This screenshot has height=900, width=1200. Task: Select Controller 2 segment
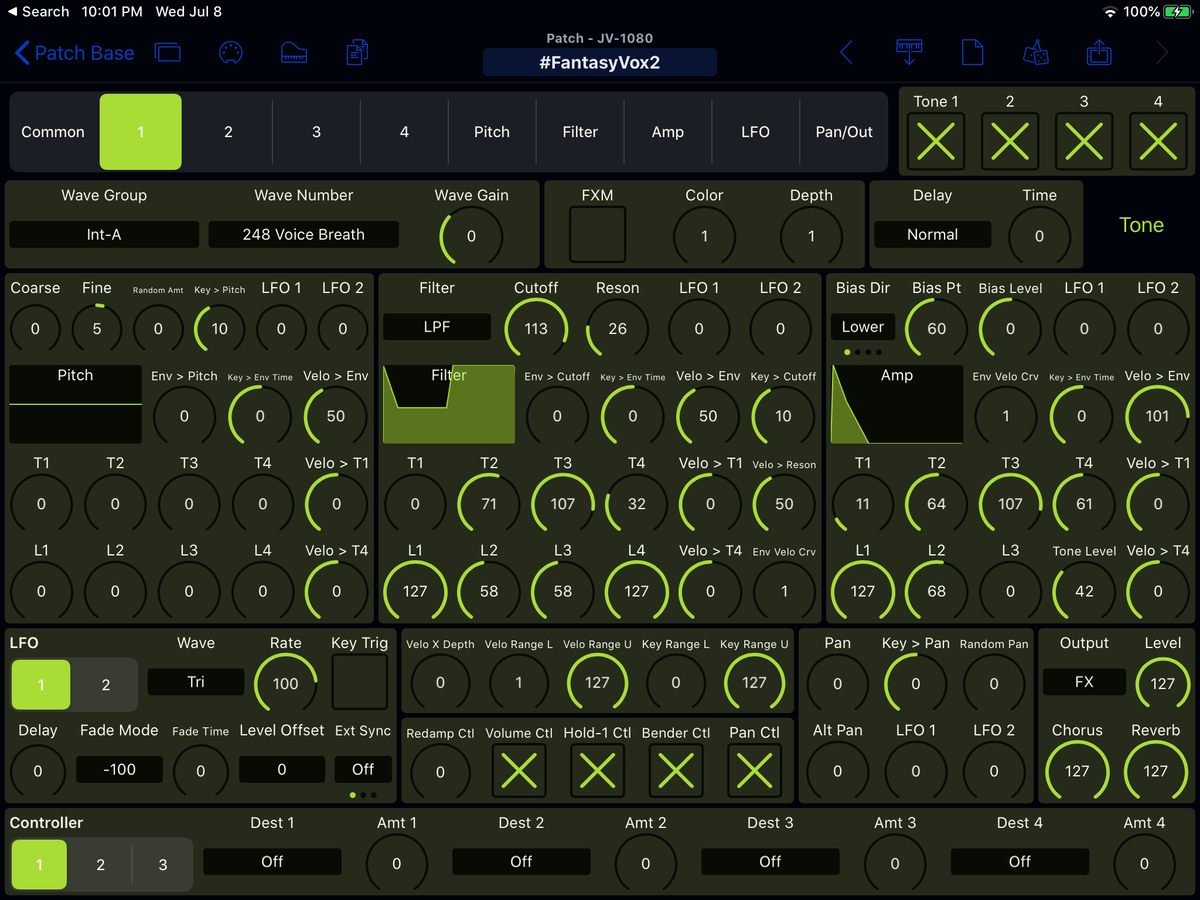pos(100,865)
